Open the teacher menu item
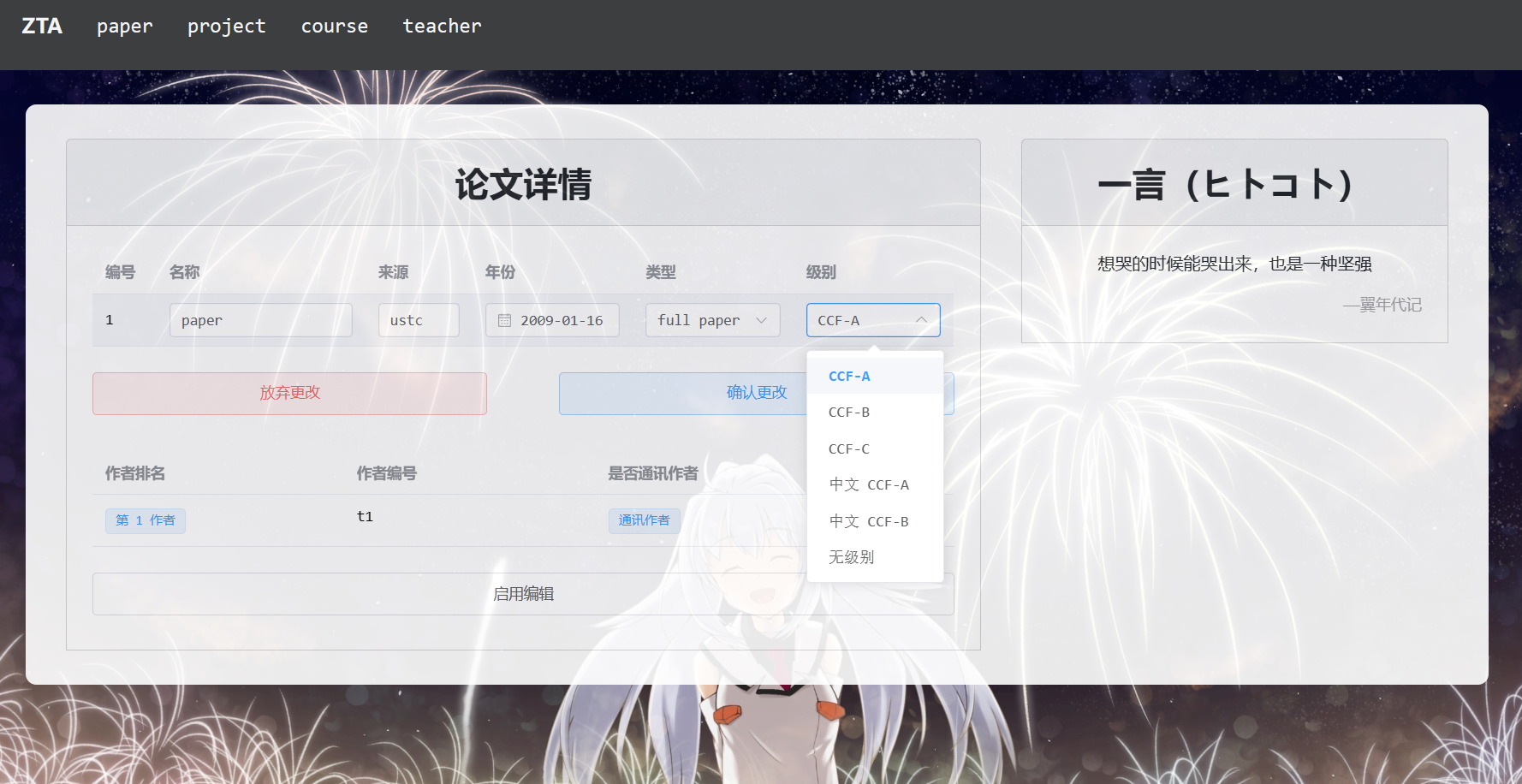The height and width of the screenshot is (784, 1522). point(443,27)
